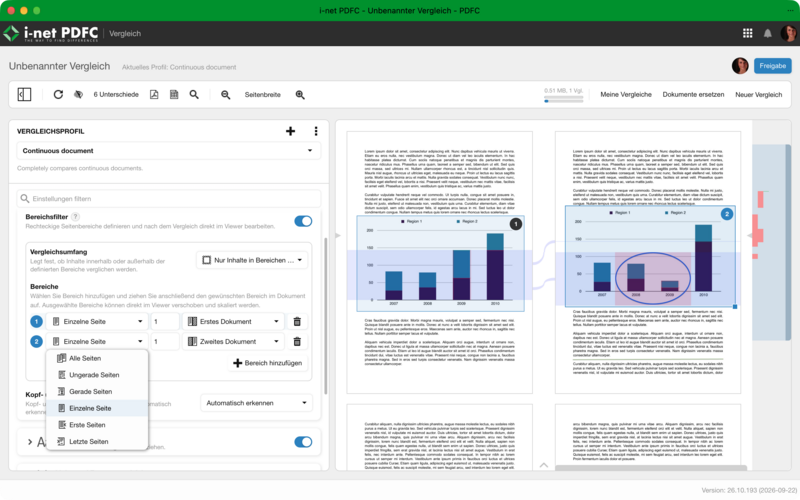800x500 pixels.
Task: Click the region 1 number badge in the list
Action: pos(36,321)
